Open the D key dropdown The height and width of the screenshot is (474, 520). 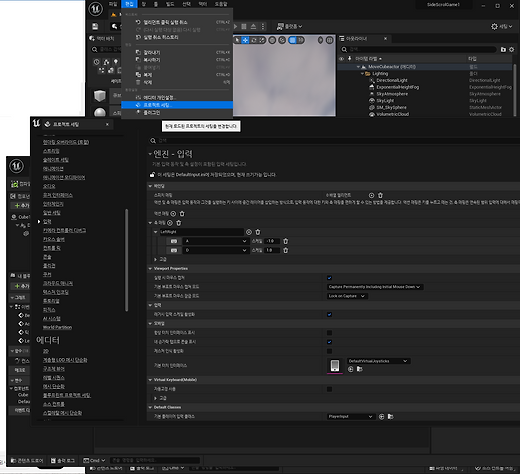[x=215, y=250]
